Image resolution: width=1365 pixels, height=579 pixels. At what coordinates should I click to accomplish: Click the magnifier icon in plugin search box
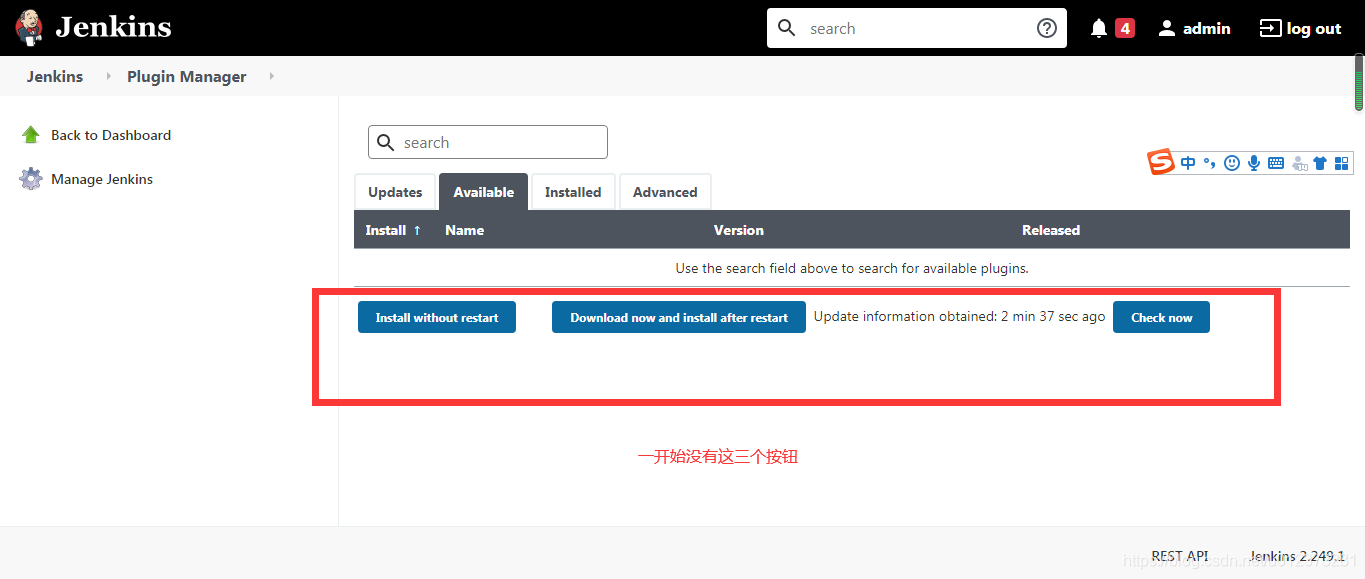point(386,143)
